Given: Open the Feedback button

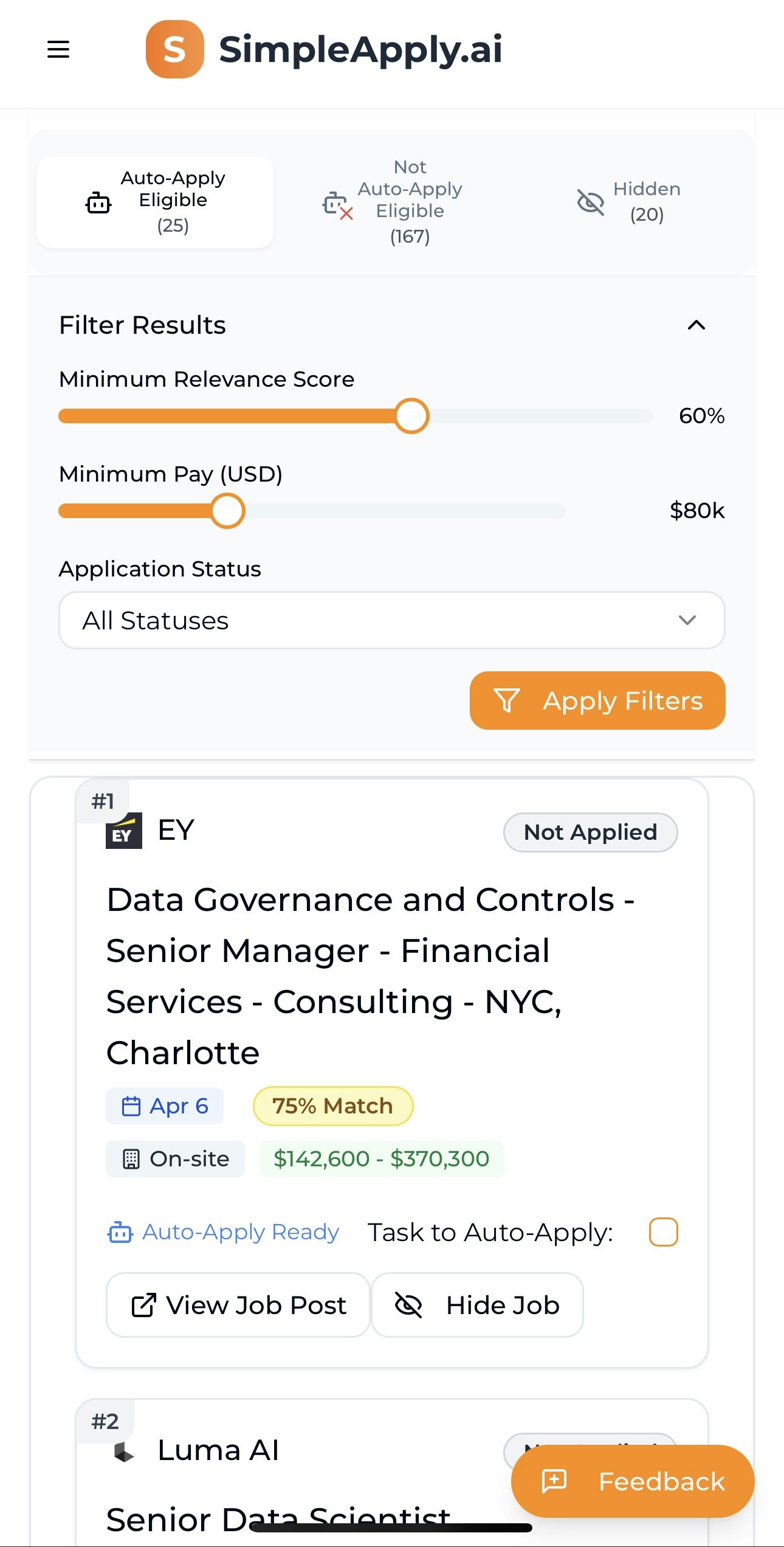Looking at the screenshot, I should tap(632, 1481).
